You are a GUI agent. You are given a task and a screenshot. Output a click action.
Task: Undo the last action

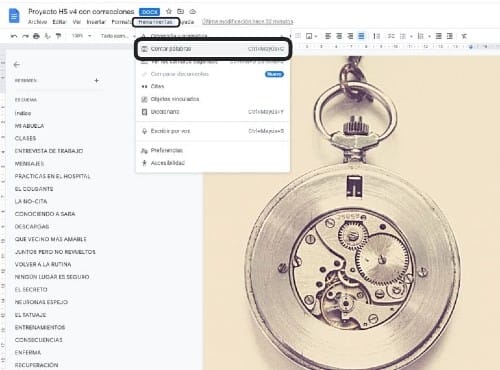point(14,36)
